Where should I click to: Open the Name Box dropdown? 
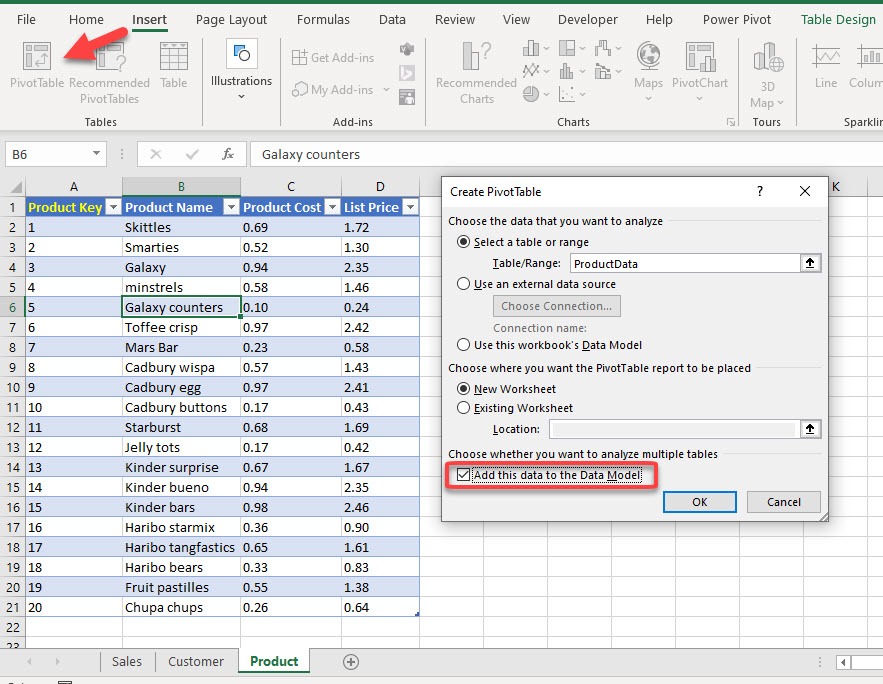pyautogui.click(x=96, y=154)
